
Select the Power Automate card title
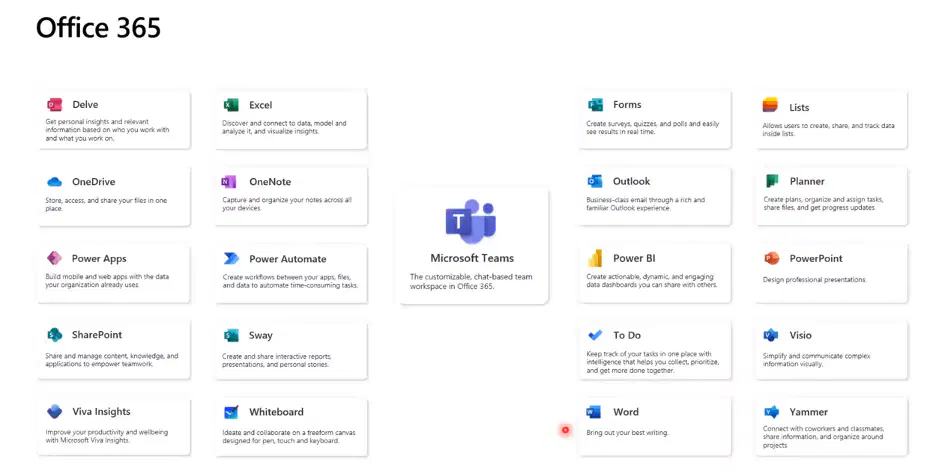pos(288,259)
